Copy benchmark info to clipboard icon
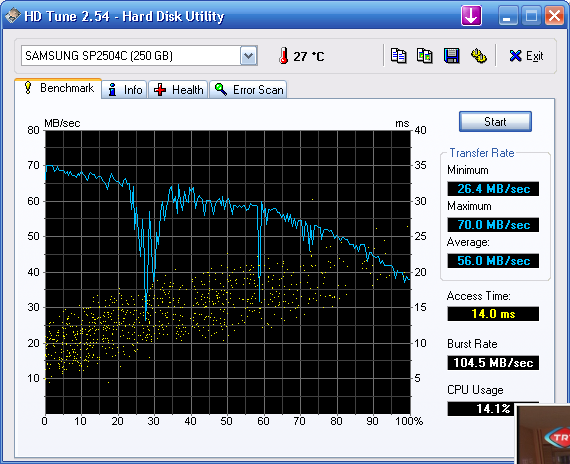 [x=398, y=56]
